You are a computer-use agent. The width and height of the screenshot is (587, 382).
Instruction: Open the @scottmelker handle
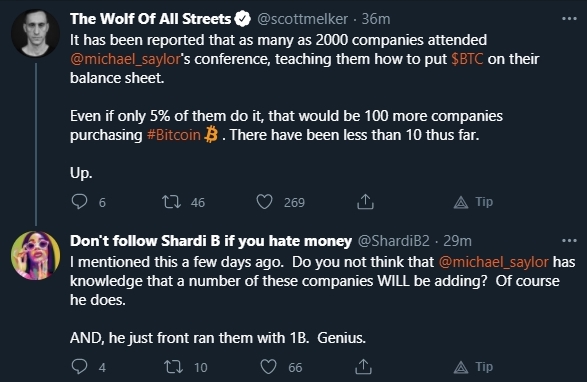coord(302,19)
